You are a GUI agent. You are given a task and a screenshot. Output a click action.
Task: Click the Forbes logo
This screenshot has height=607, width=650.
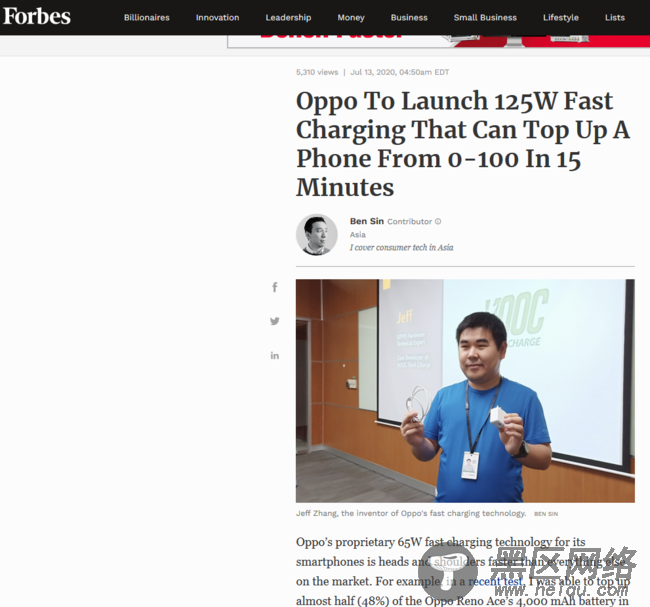pyautogui.click(x=36, y=17)
